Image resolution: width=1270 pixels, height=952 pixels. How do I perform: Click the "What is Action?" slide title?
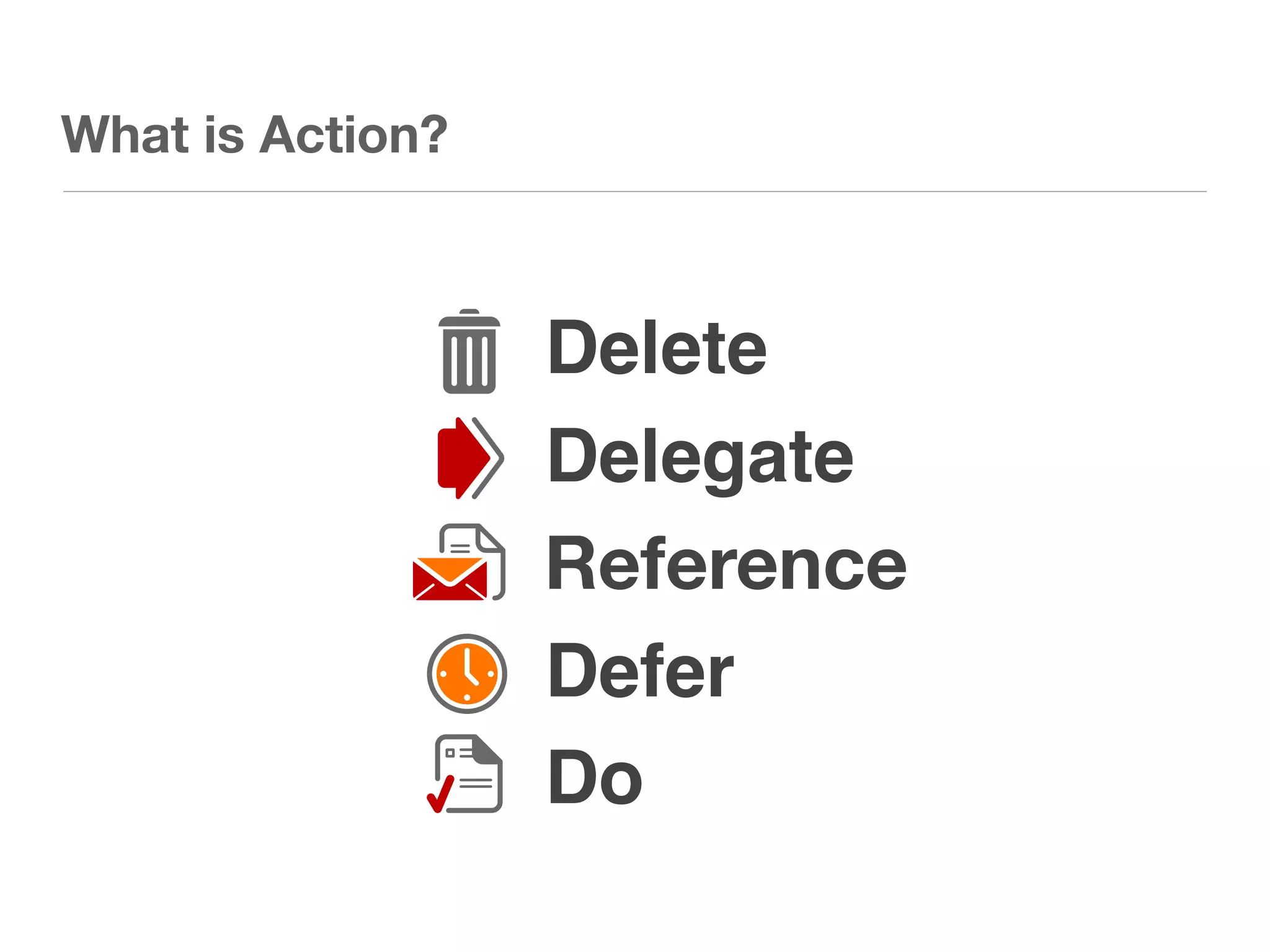click(x=254, y=135)
